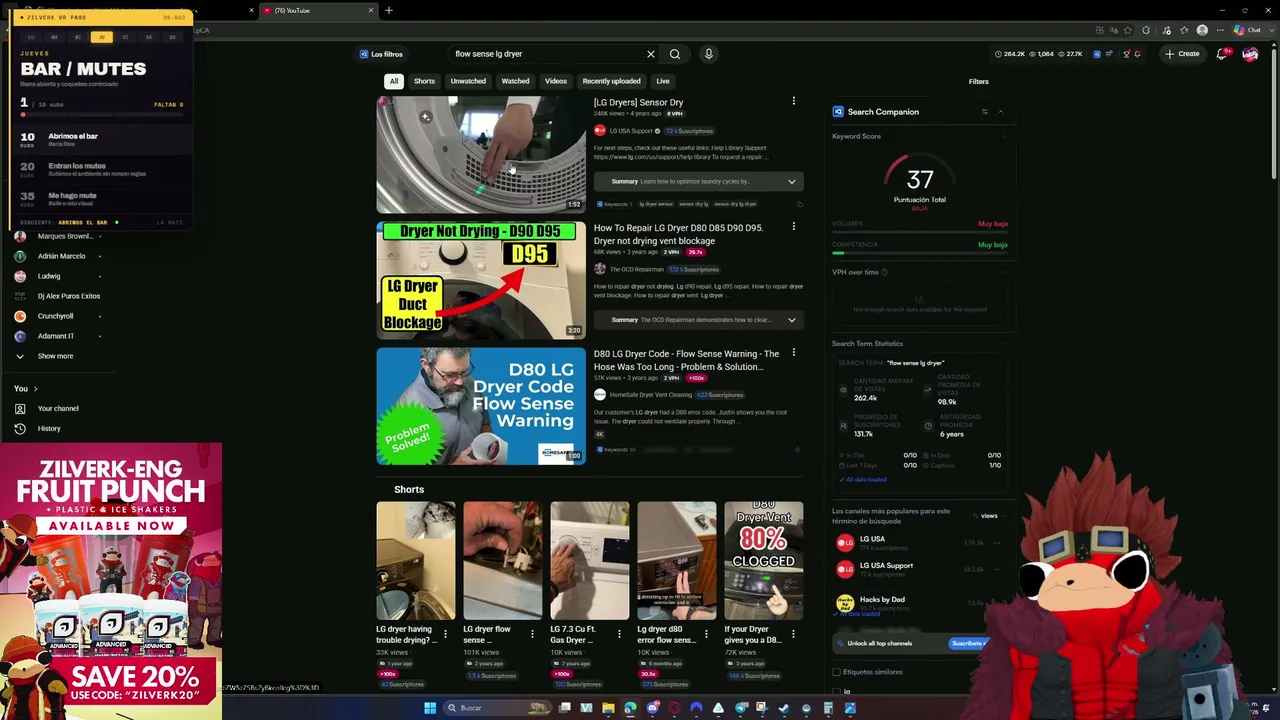This screenshot has height=720, width=1280.
Task: Open Your channel icon in sidebar
Action: click(20, 408)
